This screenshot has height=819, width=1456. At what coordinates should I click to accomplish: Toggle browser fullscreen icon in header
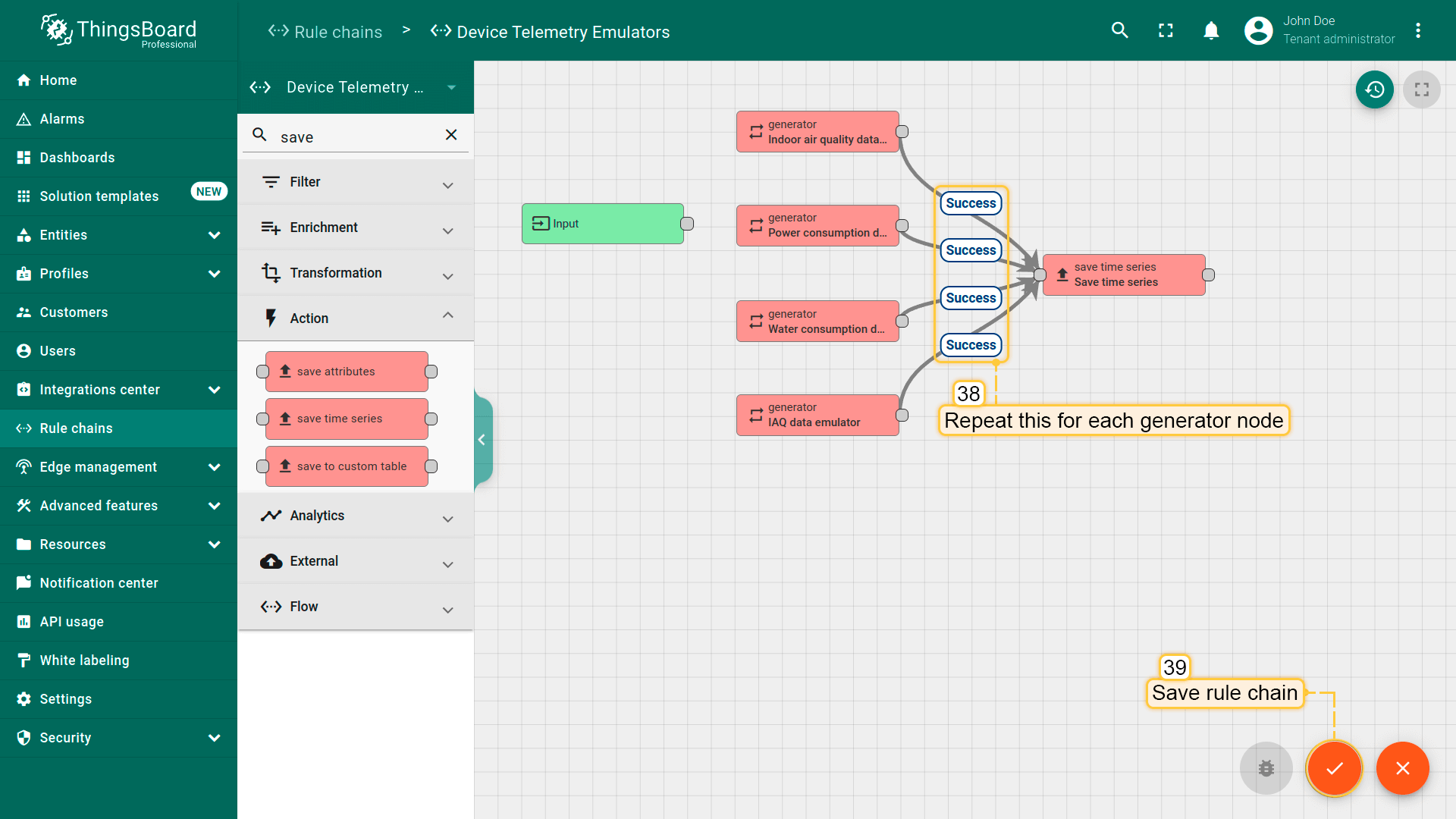click(x=1166, y=30)
